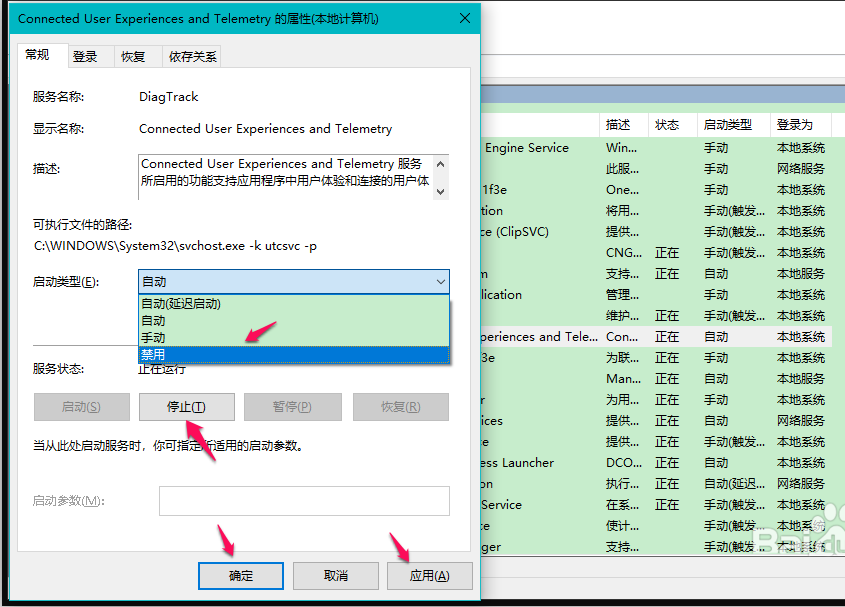This screenshot has height=607, width=845.
Task: Sort services by 状态 column header
Action: coord(672,125)
